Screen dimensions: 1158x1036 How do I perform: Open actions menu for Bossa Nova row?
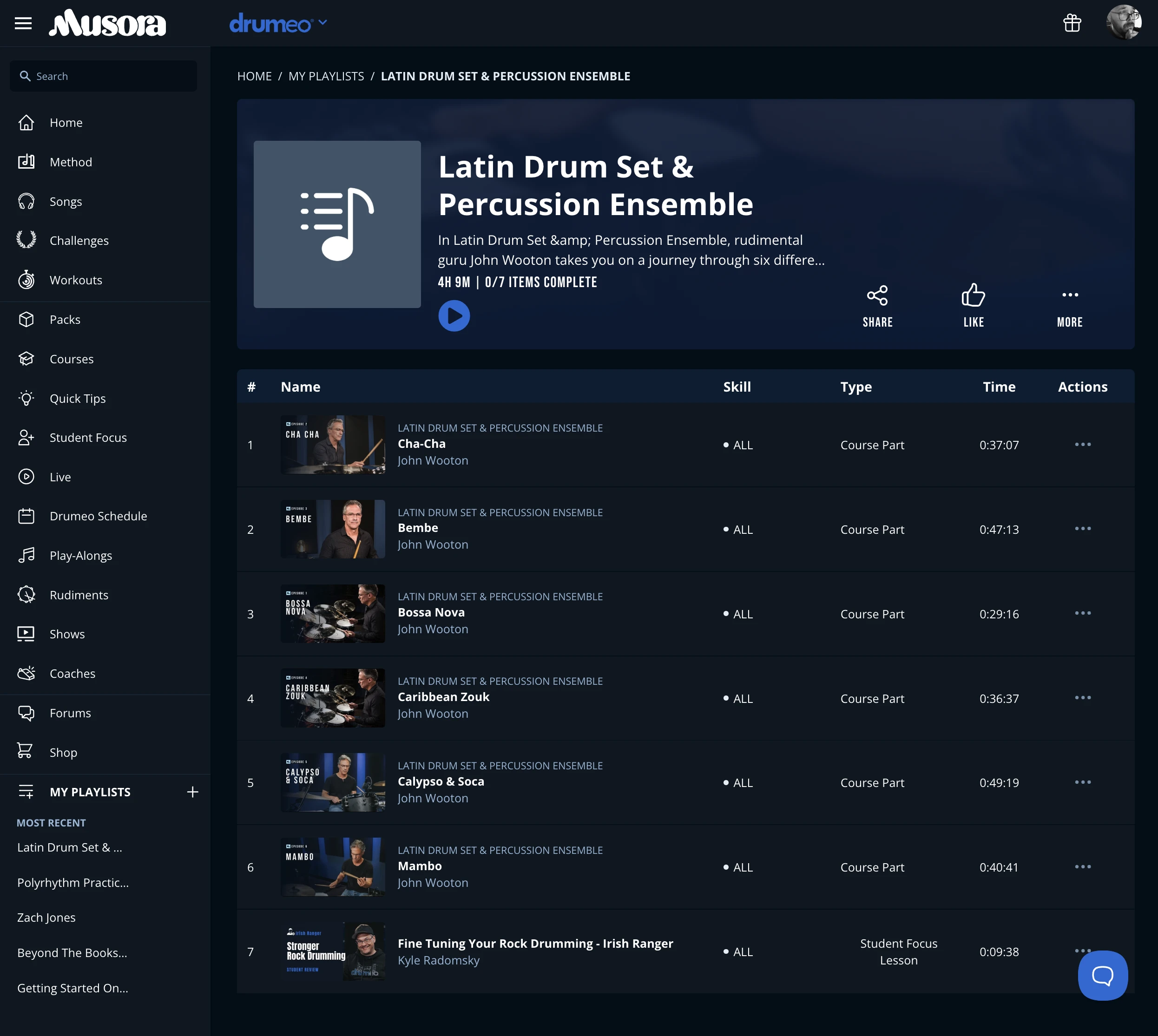click(1082, 614)
